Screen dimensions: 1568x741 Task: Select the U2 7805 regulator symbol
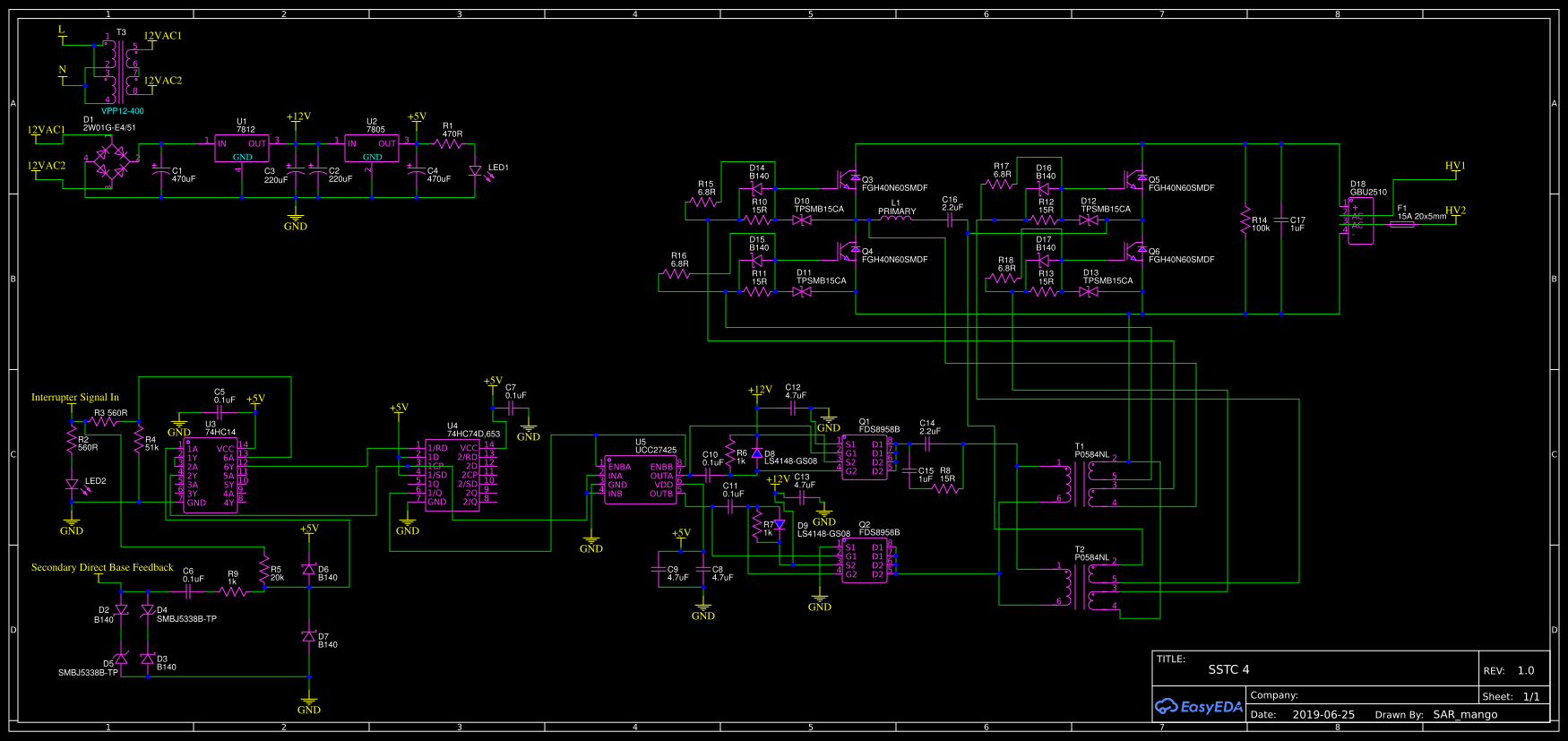[372, 149]
